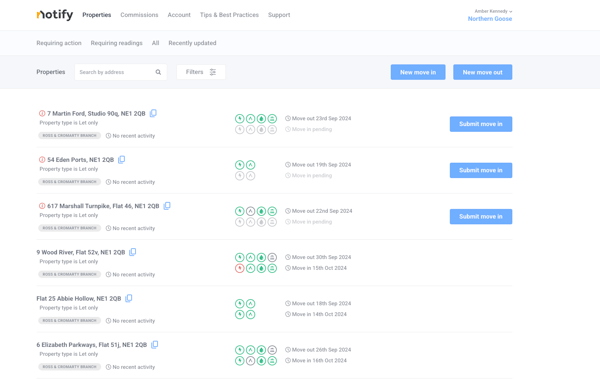Show All properties tab
The height and width of the screenshot is (382, 600).
(x=155, y=43)
